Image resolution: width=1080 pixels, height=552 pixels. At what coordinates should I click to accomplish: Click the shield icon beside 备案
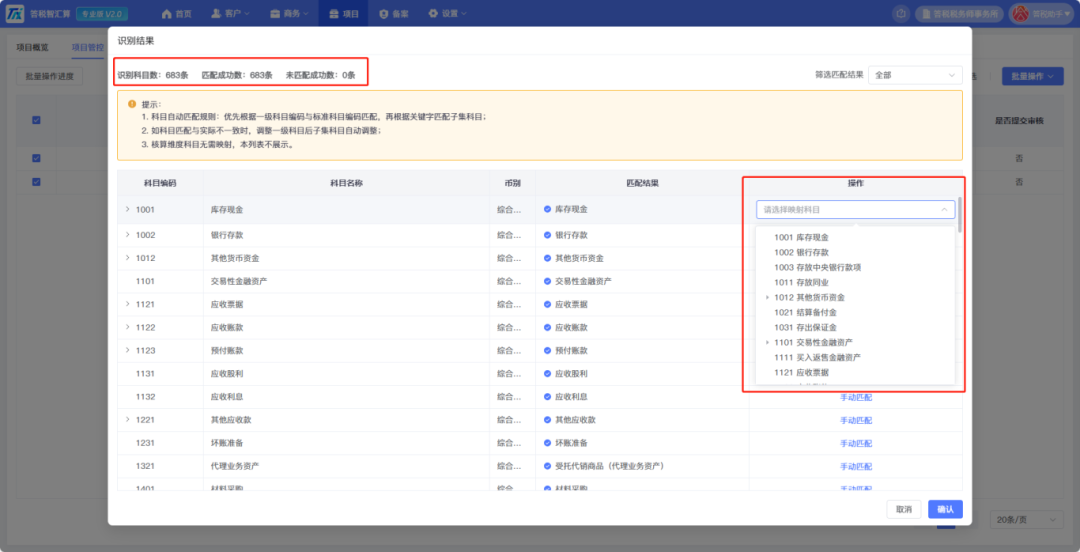click(x=384, y=13)
